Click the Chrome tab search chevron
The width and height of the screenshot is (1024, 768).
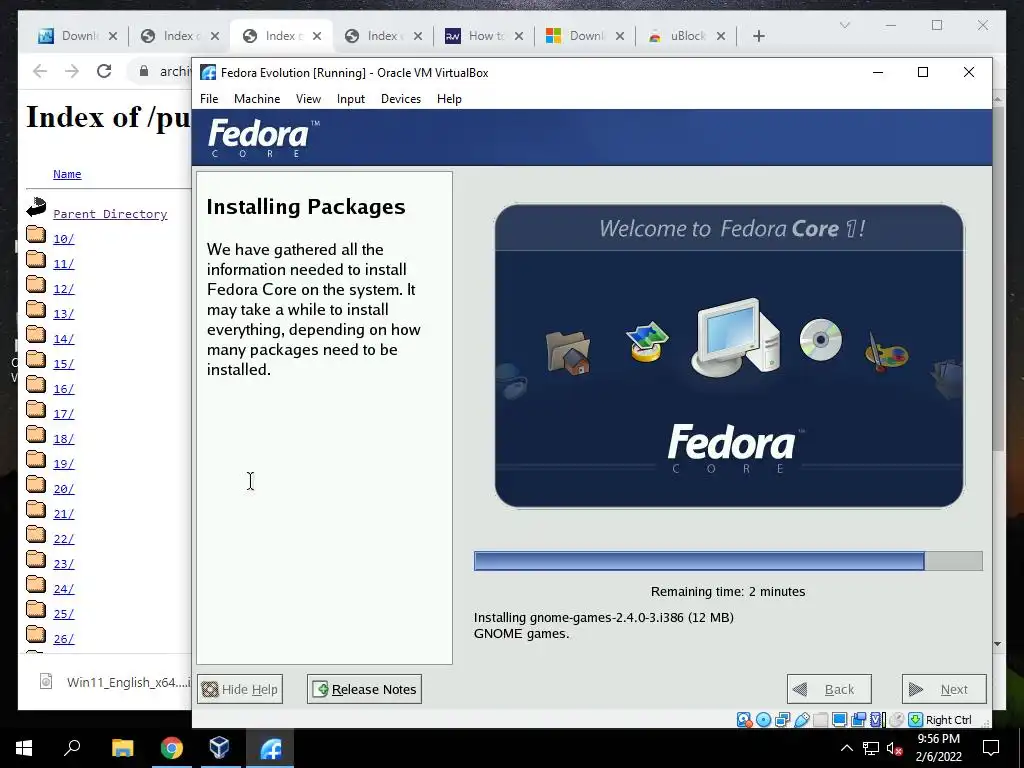tap(844, 25)
